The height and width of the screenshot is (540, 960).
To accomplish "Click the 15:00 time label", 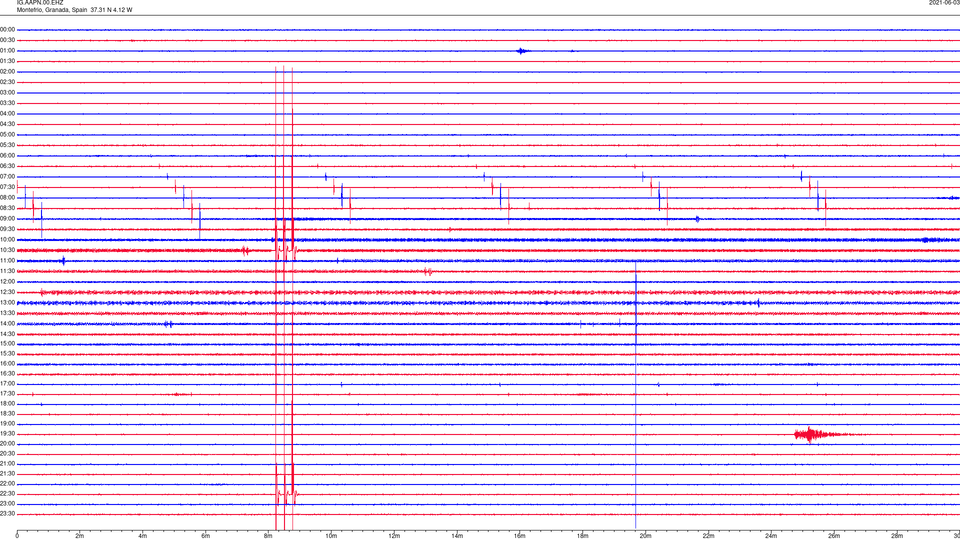I will [7, 343].
